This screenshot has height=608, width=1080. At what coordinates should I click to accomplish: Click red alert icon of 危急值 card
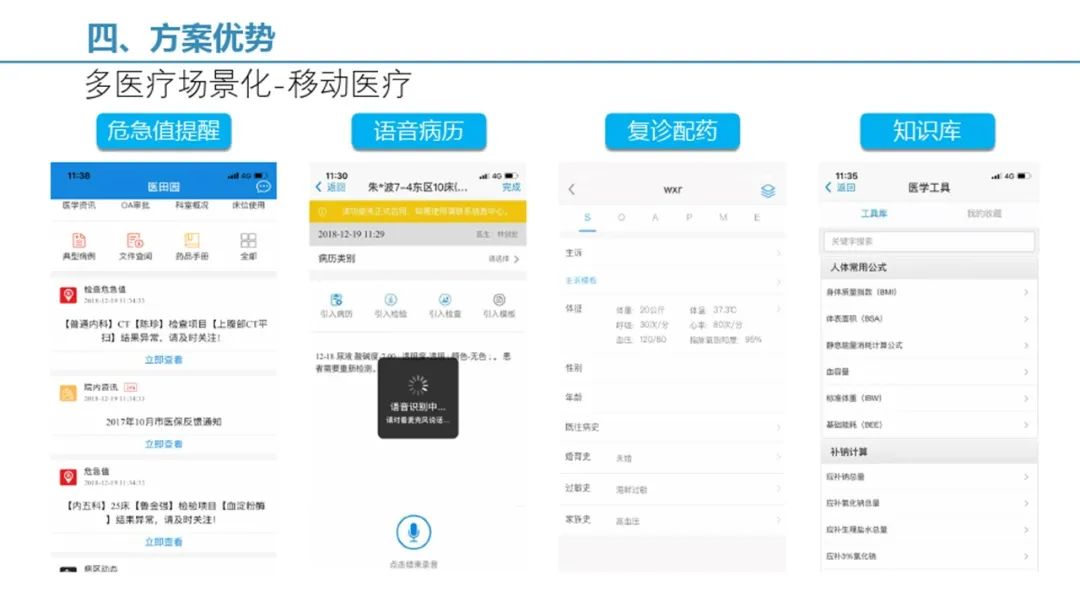[68, 477]
